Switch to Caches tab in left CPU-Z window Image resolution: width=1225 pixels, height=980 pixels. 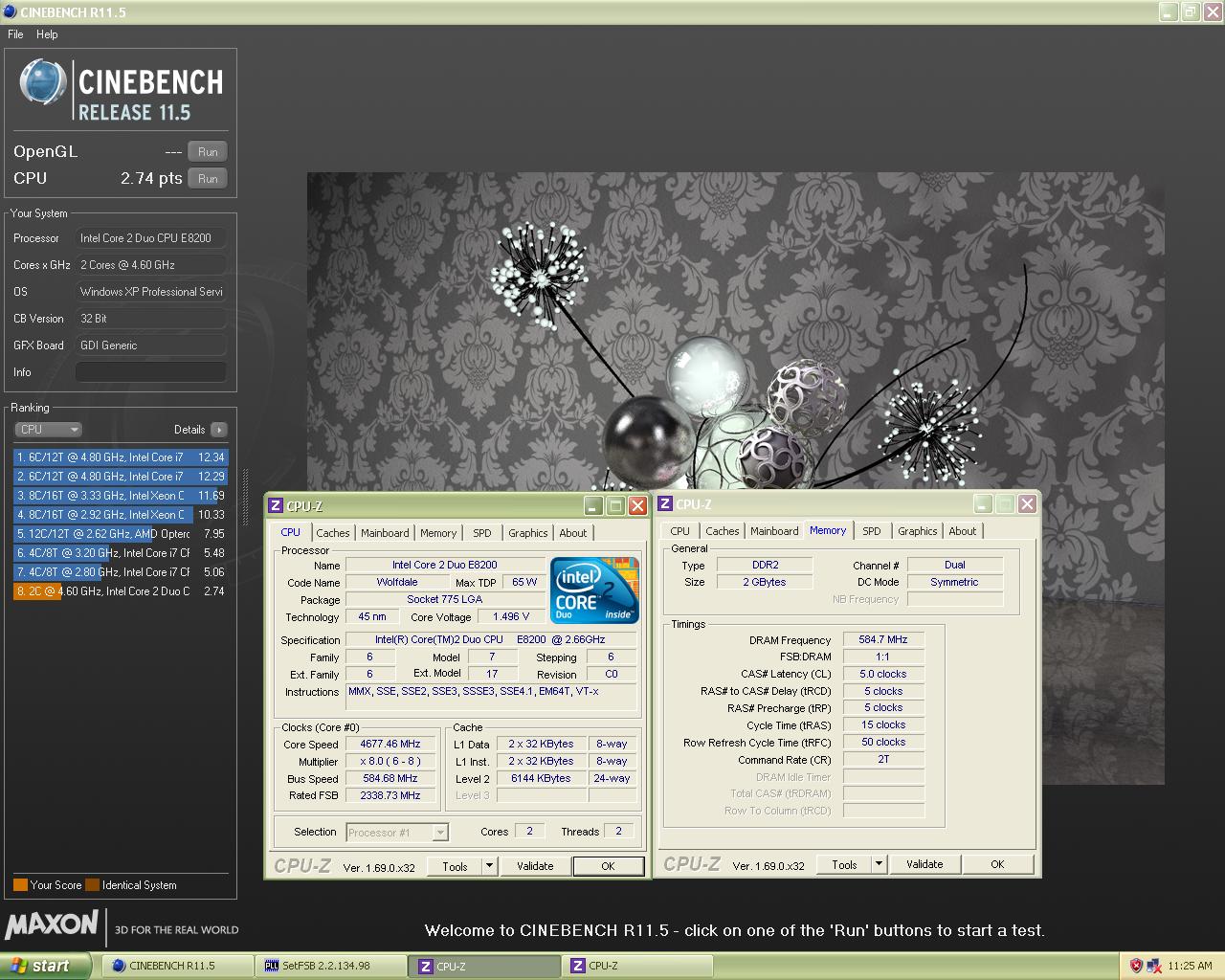[x=333, y=533]
